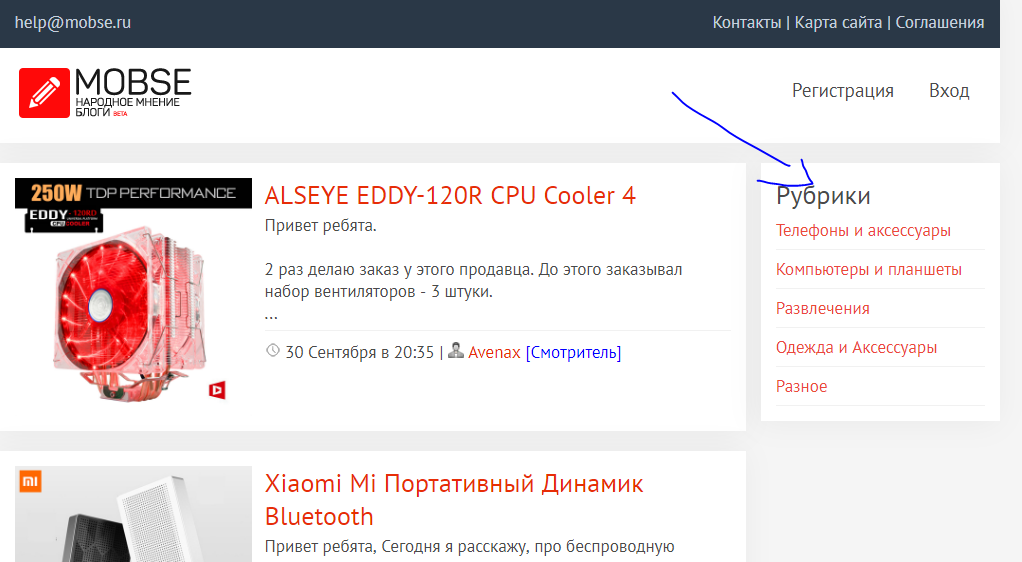Click the Регистрация link
The image size is (1022, 562).
pos(842,91)
